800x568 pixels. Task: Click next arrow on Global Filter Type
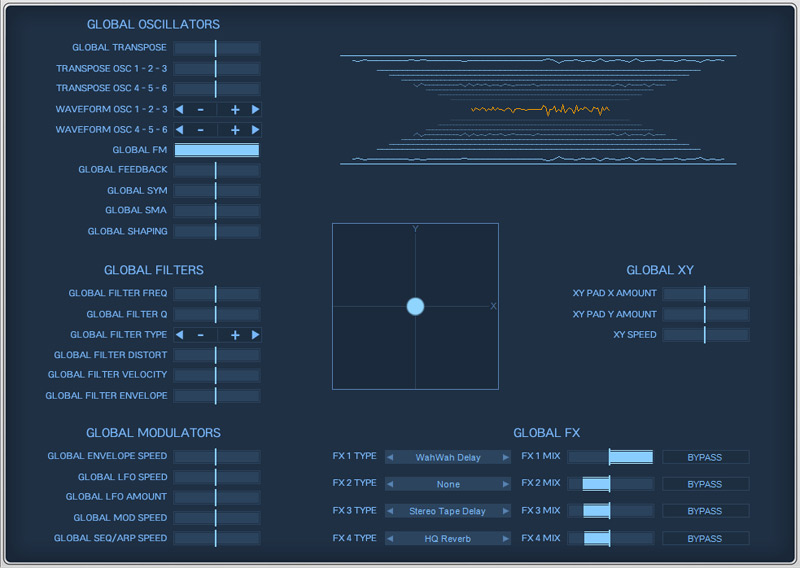tap(255, 335)
